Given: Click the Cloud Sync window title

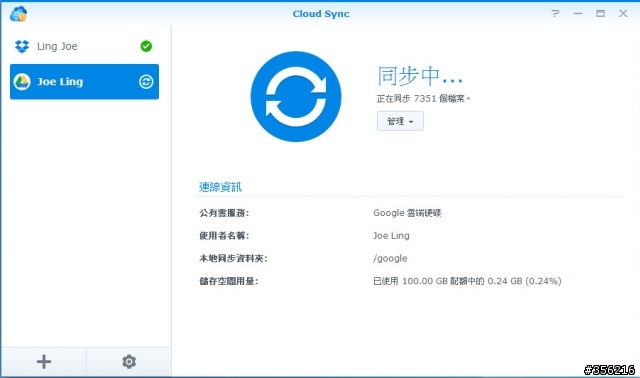Looking at the screenshot, I should point(321,14).
